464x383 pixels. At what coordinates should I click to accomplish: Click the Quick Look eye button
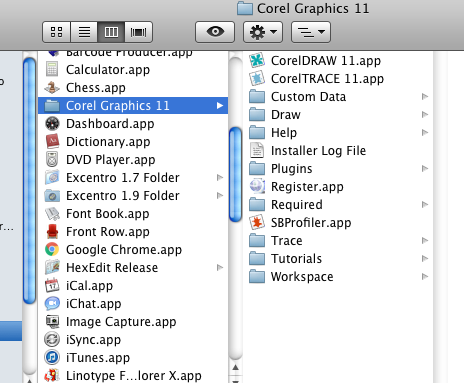(x=215, y=32)
